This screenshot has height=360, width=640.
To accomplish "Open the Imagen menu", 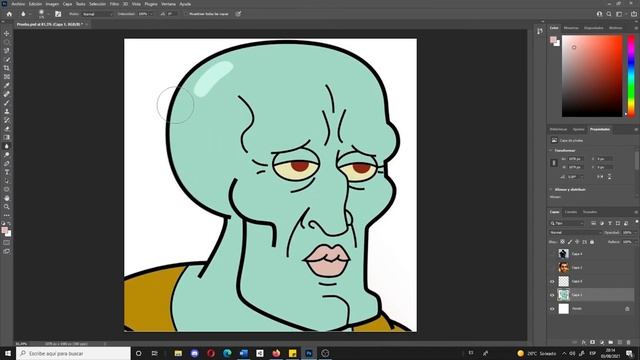I will click(52, 4).
